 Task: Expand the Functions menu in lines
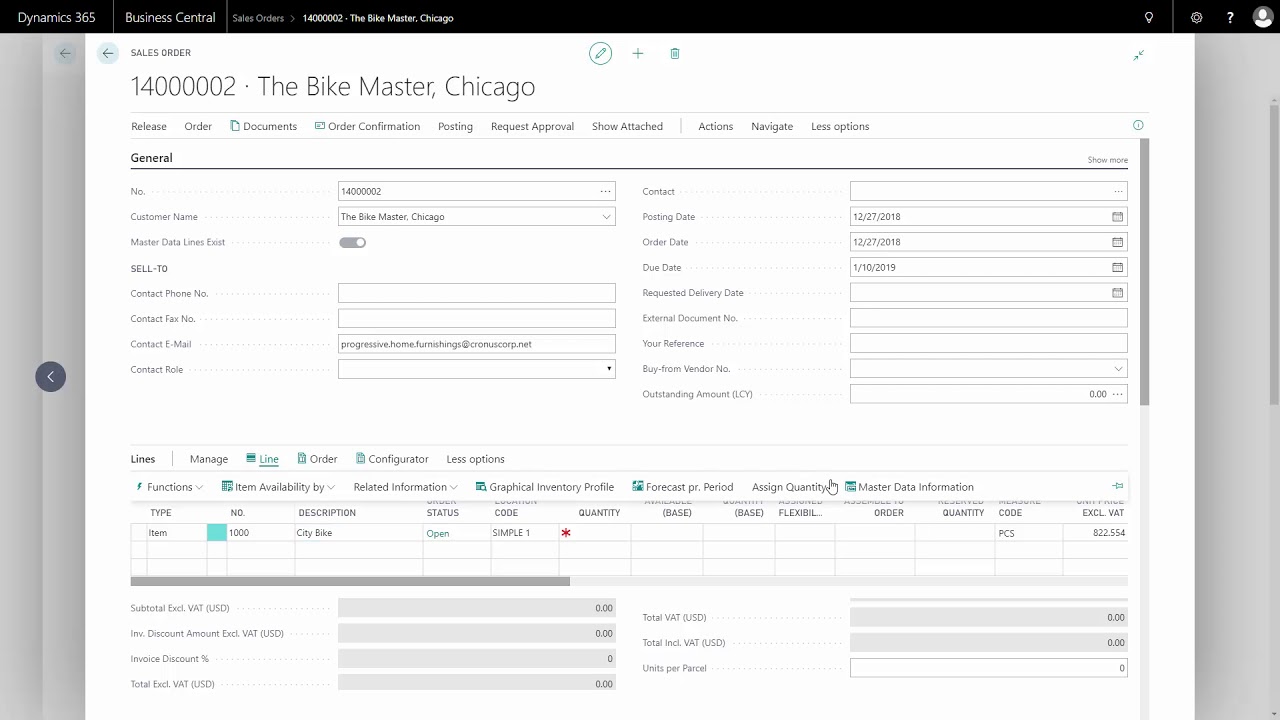(x=169, y=487)
